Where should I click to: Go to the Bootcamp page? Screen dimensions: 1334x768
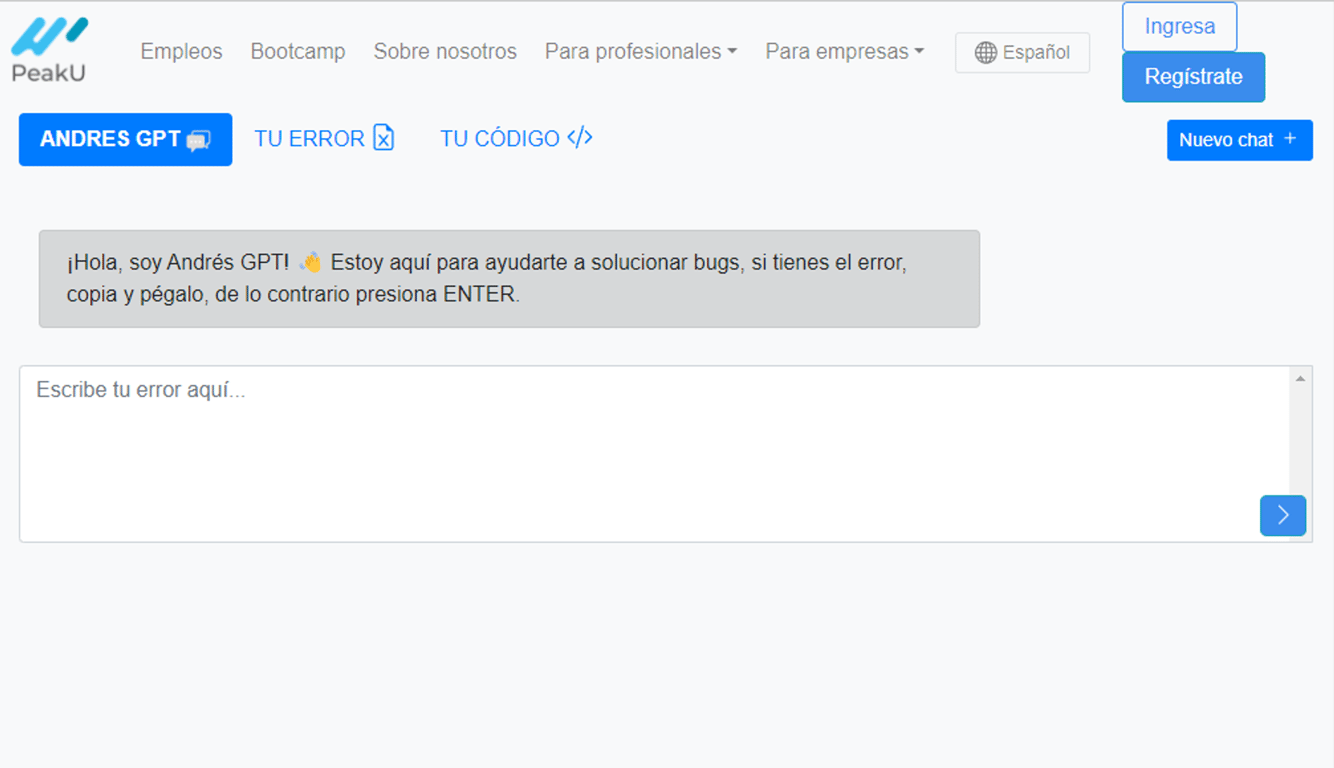(298, 52)
